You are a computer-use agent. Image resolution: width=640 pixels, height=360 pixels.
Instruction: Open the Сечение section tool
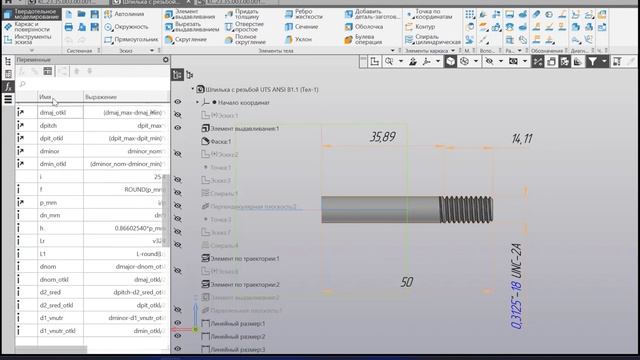point(302,27)
